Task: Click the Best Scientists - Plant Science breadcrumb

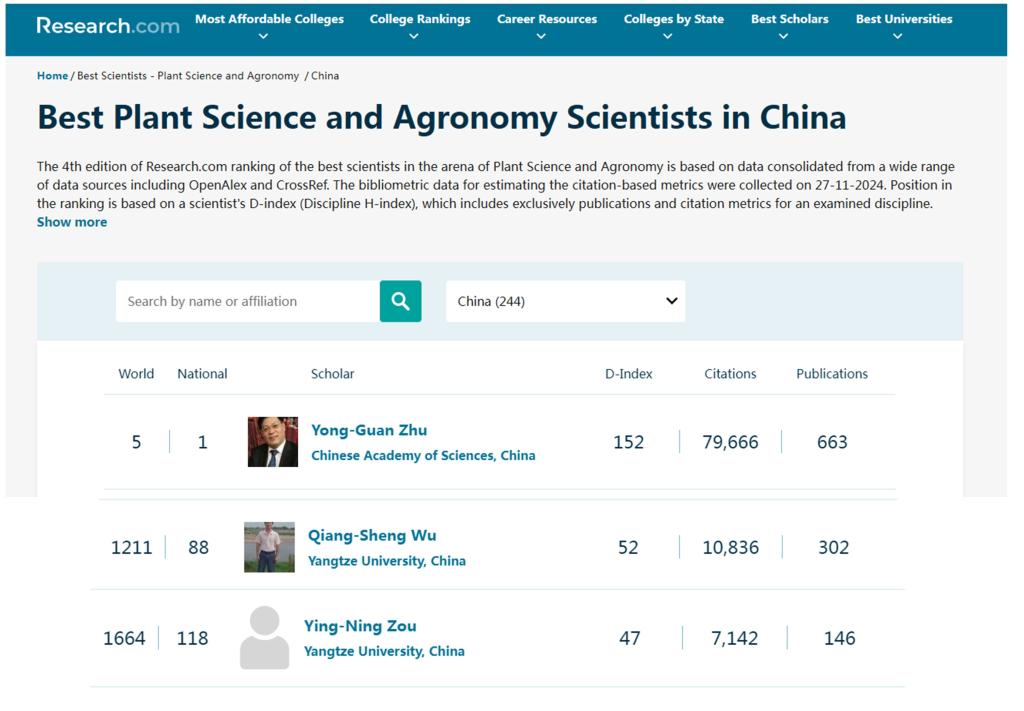Action: click(x=188, y=76)
